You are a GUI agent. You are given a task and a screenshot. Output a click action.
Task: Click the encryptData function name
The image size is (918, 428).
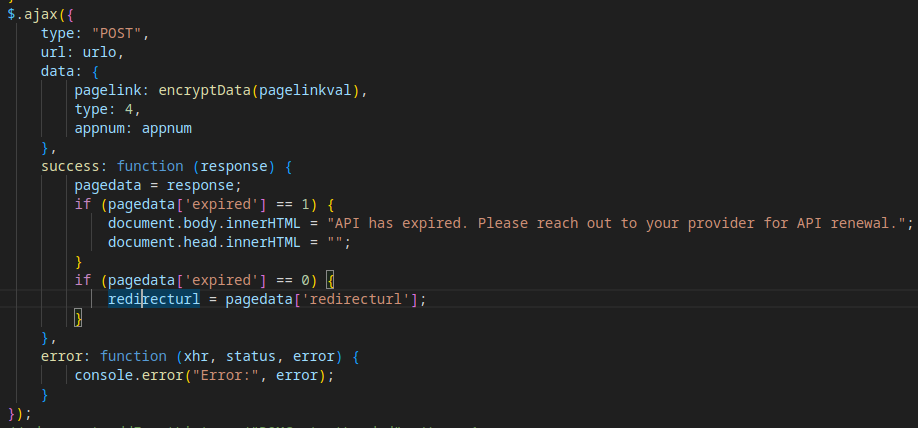pos(204,90)
